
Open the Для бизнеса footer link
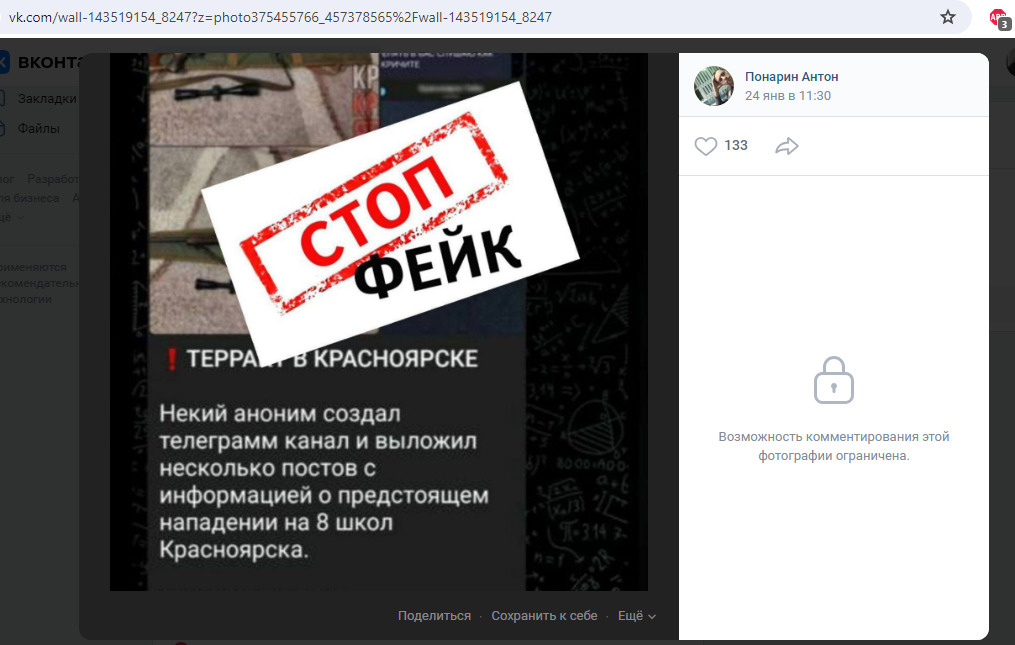[30, 198]
